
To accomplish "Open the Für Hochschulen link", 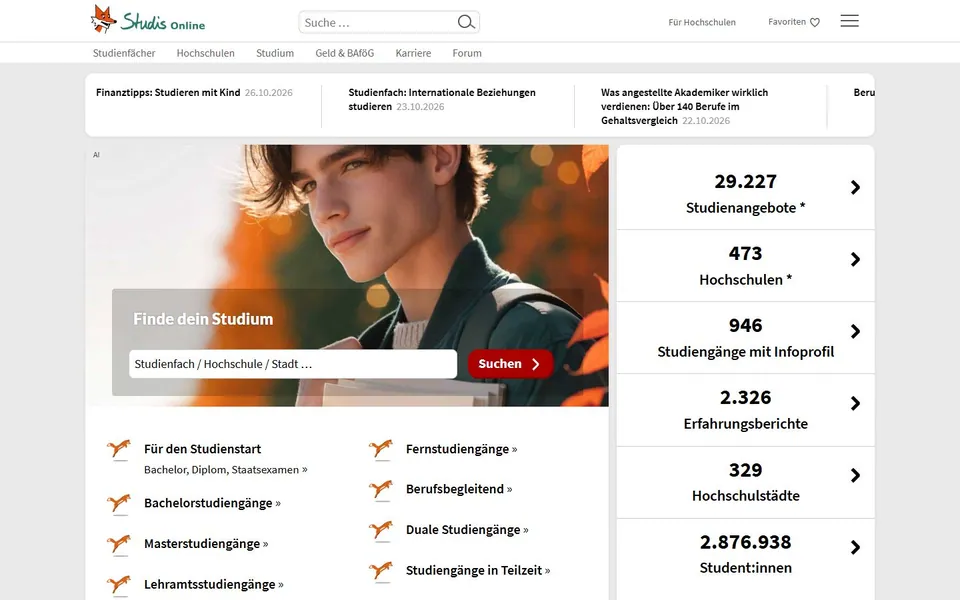I will click(702, 22).
